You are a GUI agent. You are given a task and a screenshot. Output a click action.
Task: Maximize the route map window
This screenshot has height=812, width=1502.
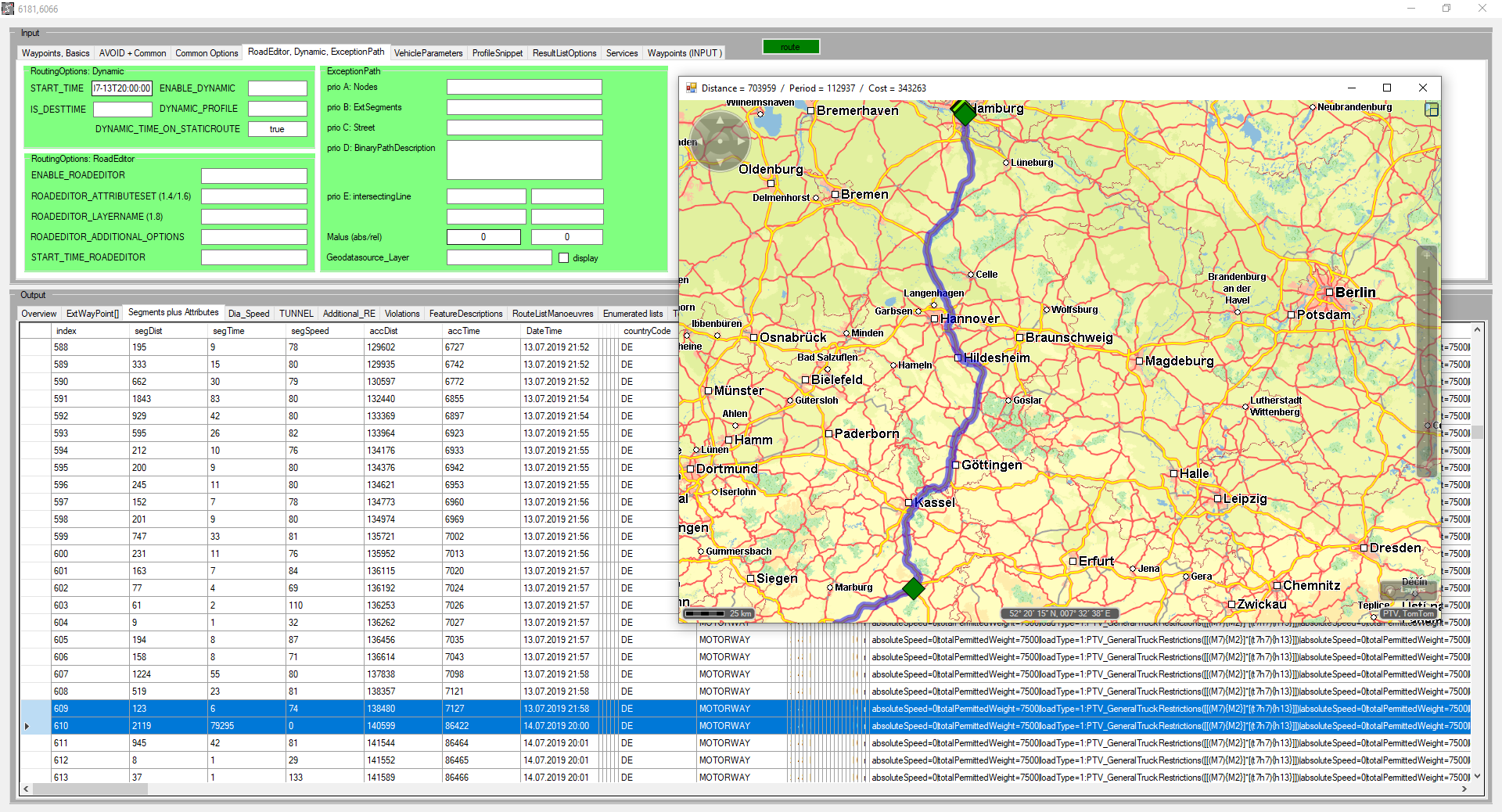coord(1386,88)
